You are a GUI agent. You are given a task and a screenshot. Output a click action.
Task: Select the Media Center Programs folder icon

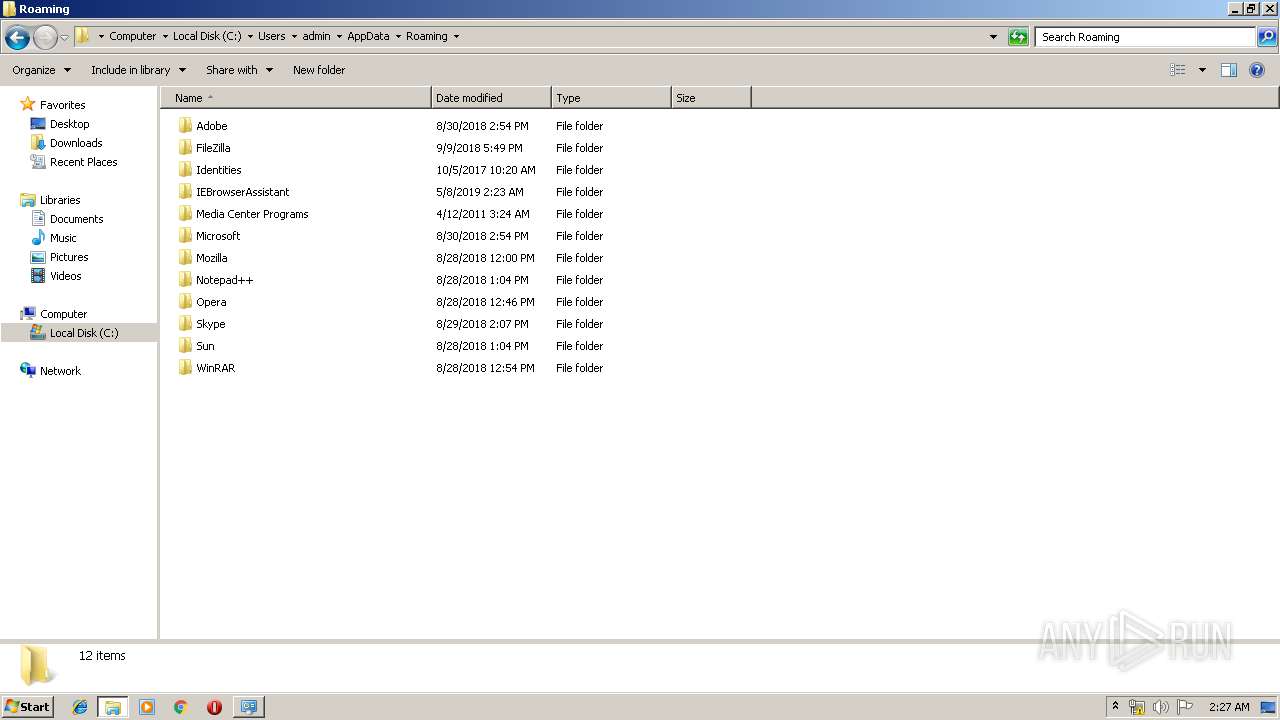point(185,214)
